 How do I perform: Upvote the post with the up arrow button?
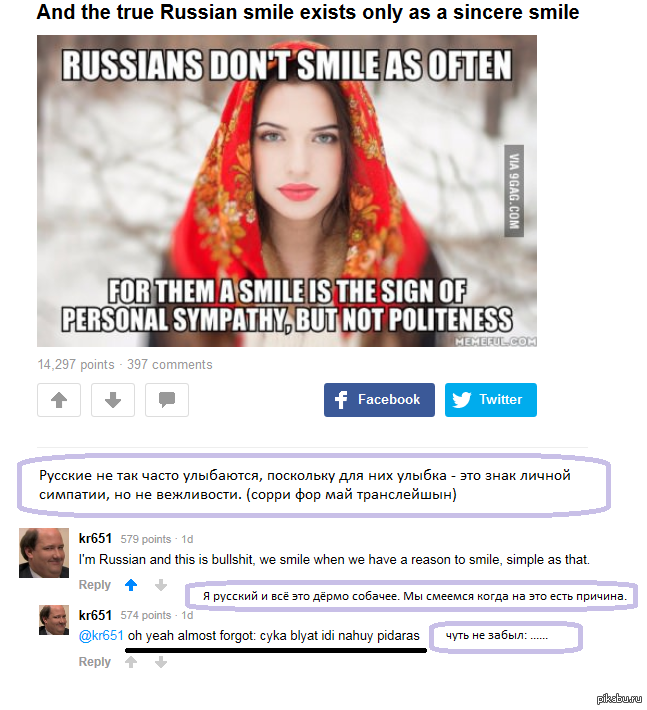tap(59, 400)
